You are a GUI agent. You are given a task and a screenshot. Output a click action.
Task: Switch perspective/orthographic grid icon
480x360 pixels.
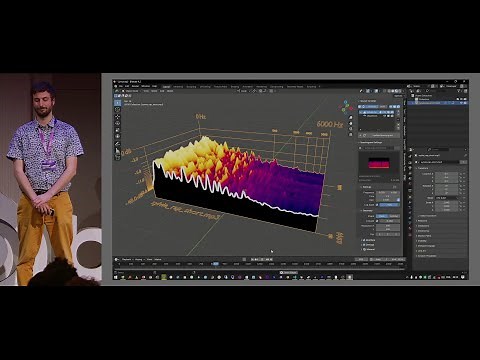click(x=350, y=135)
